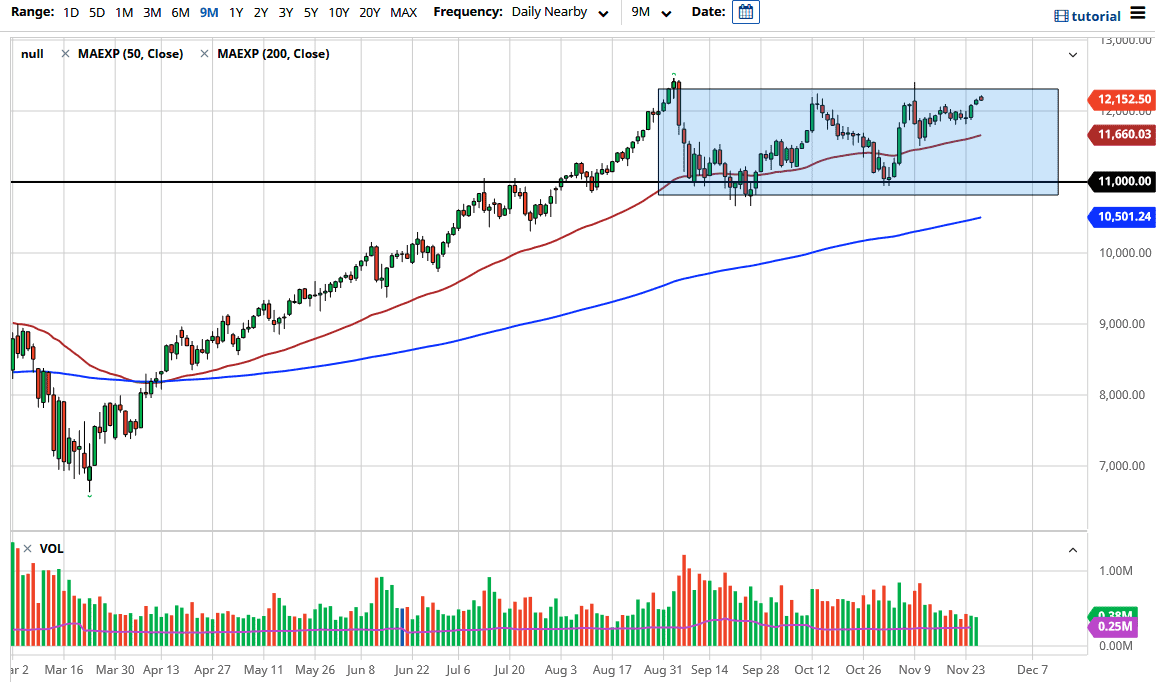The image size is (1159, 687).
Task: Select the 1D range preset
Action: click(70, 12)
